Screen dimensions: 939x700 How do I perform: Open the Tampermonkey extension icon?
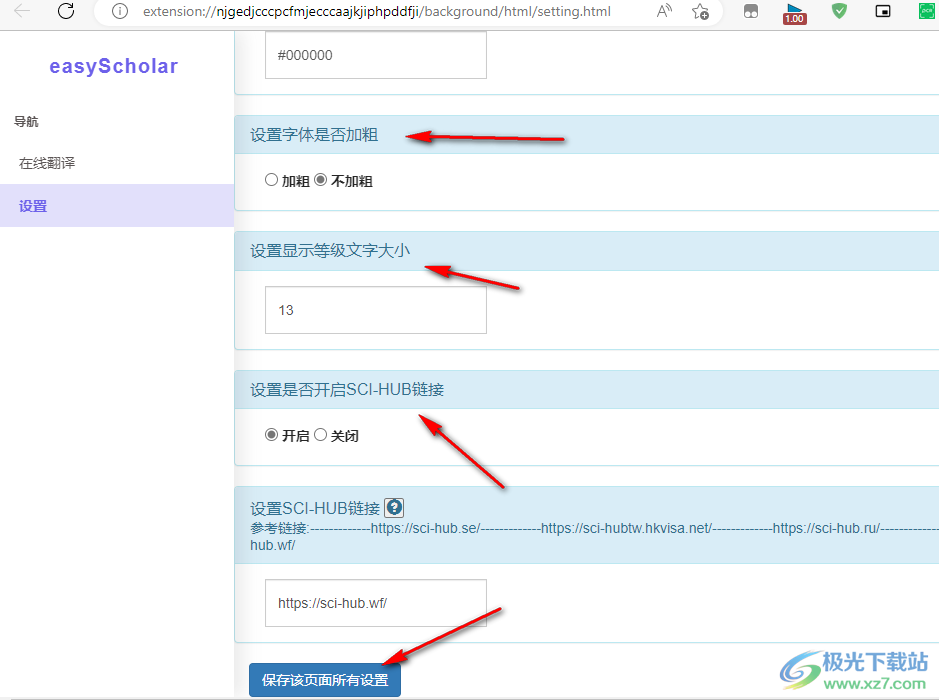[x=750, y=11]
